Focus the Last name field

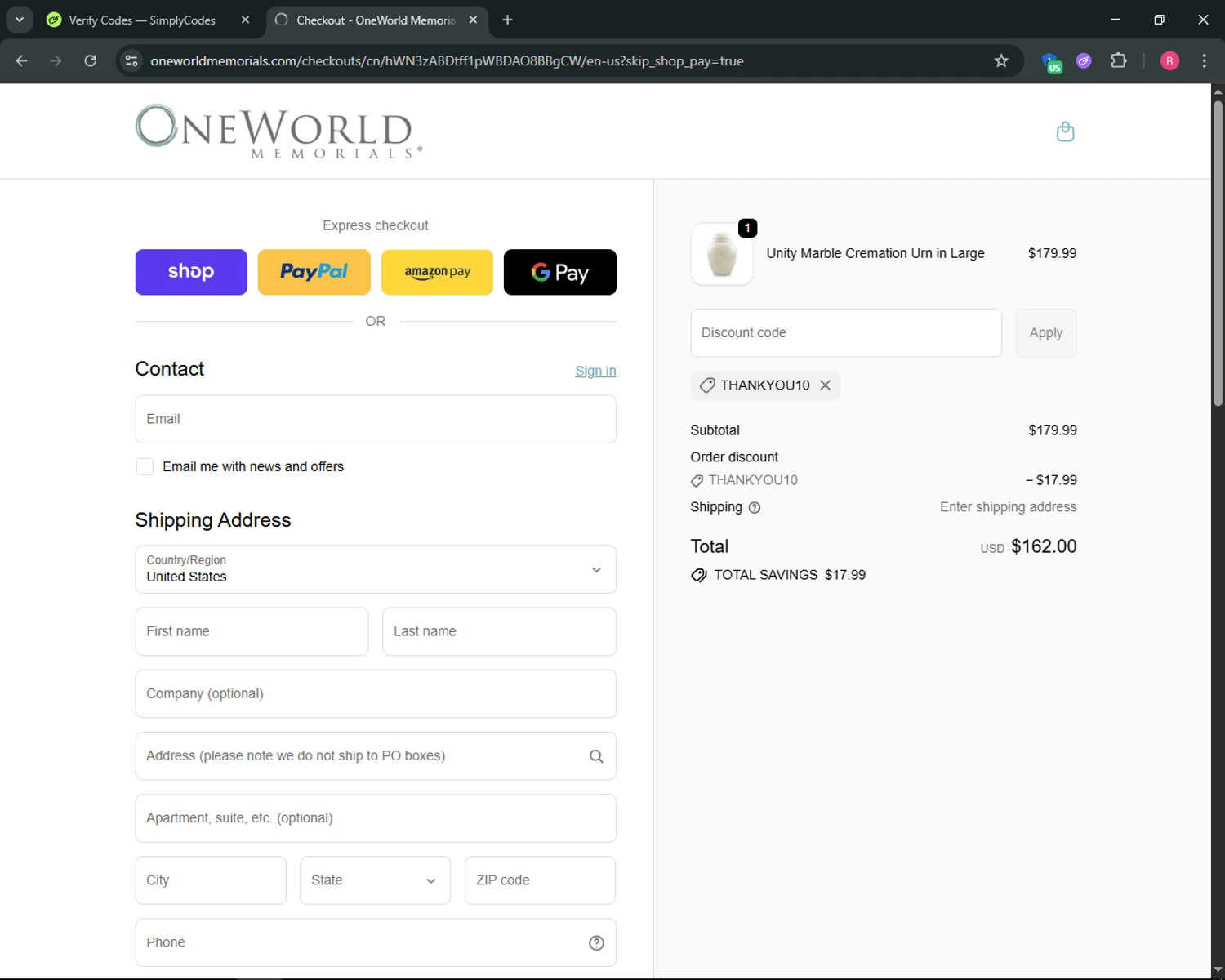499,631
